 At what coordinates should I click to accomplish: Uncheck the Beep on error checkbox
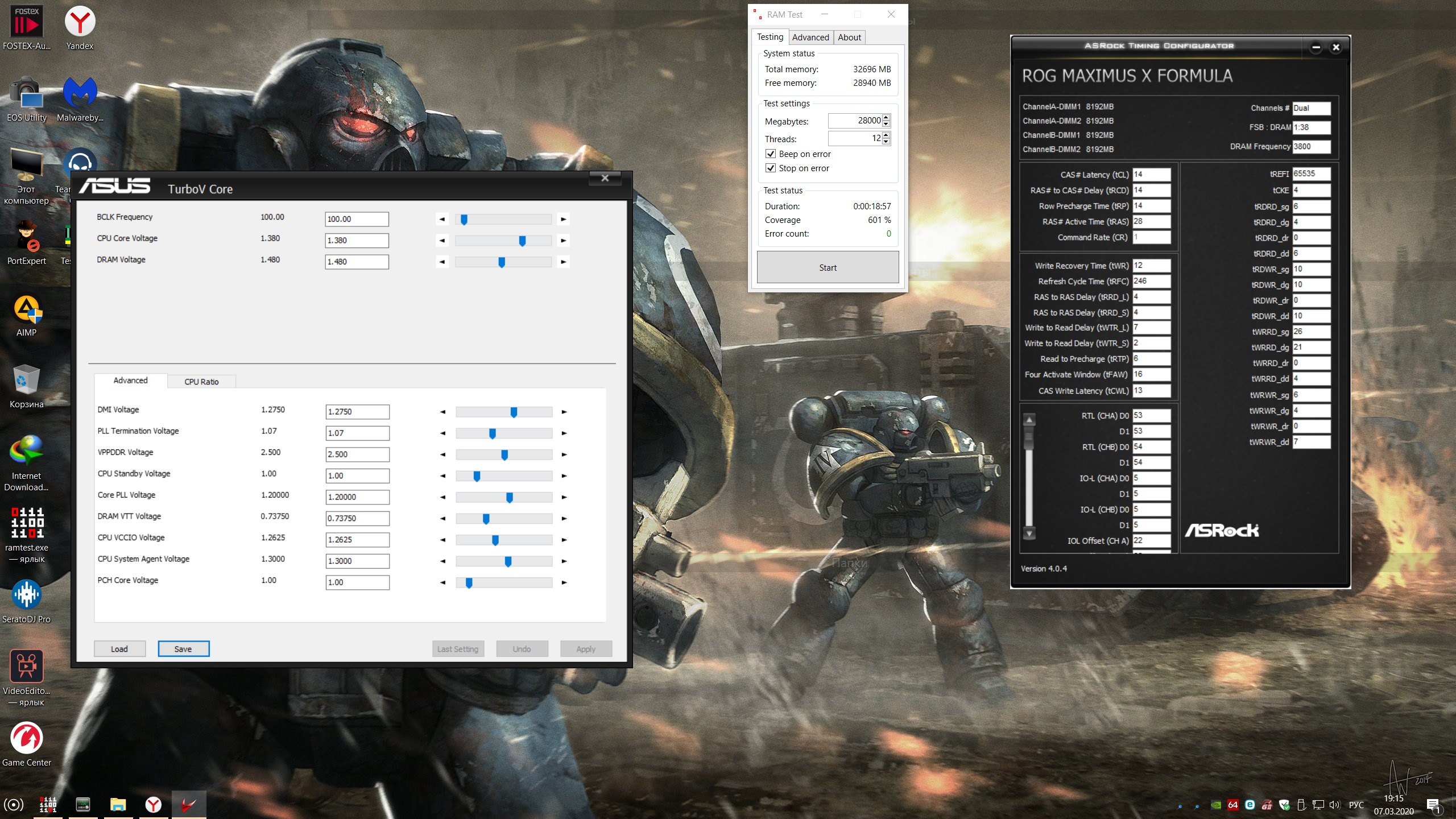[x=771, y=154]
